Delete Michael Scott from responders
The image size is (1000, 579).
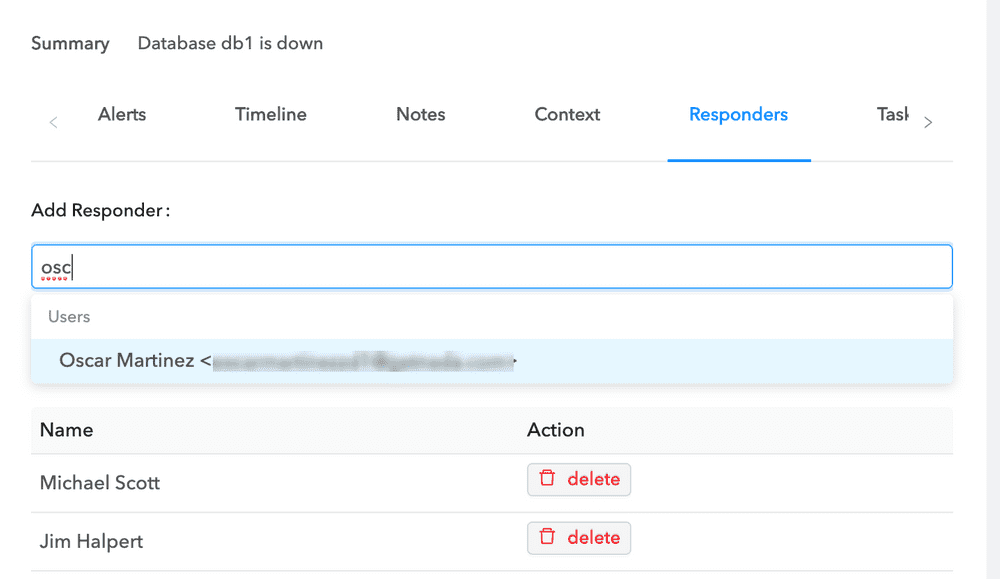579,479
